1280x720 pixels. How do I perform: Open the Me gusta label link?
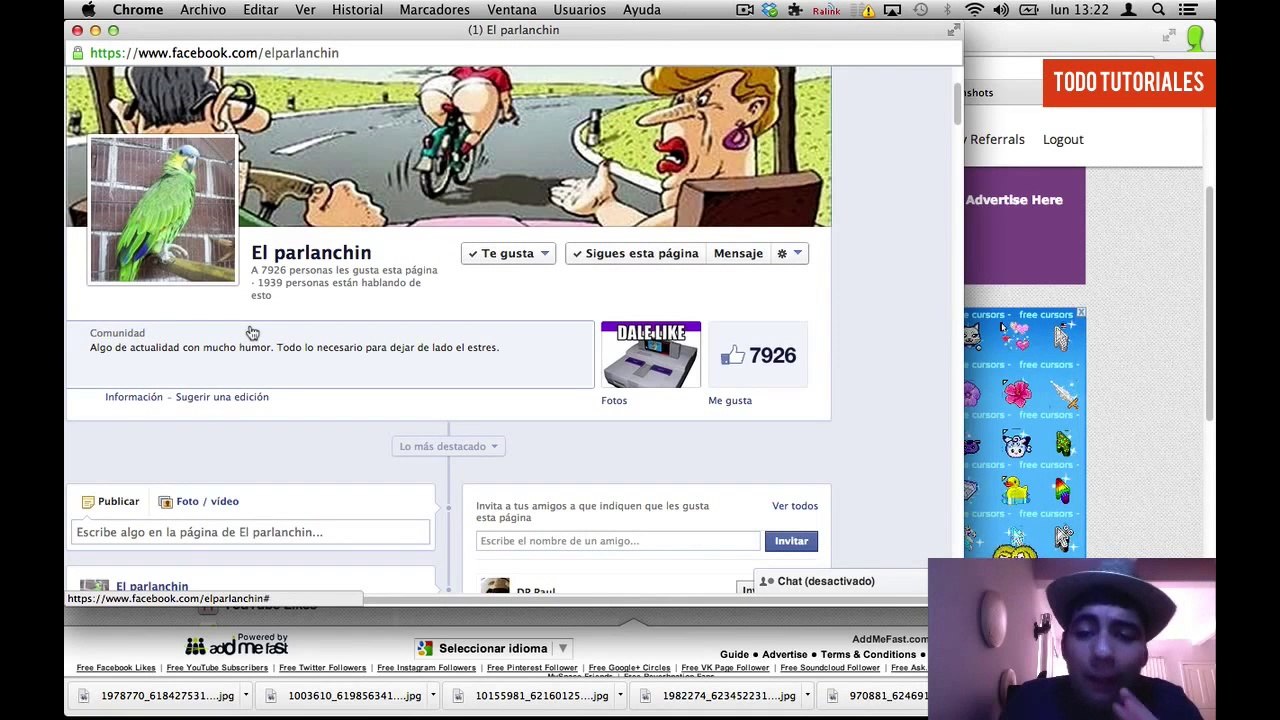[x=730, y=401]
